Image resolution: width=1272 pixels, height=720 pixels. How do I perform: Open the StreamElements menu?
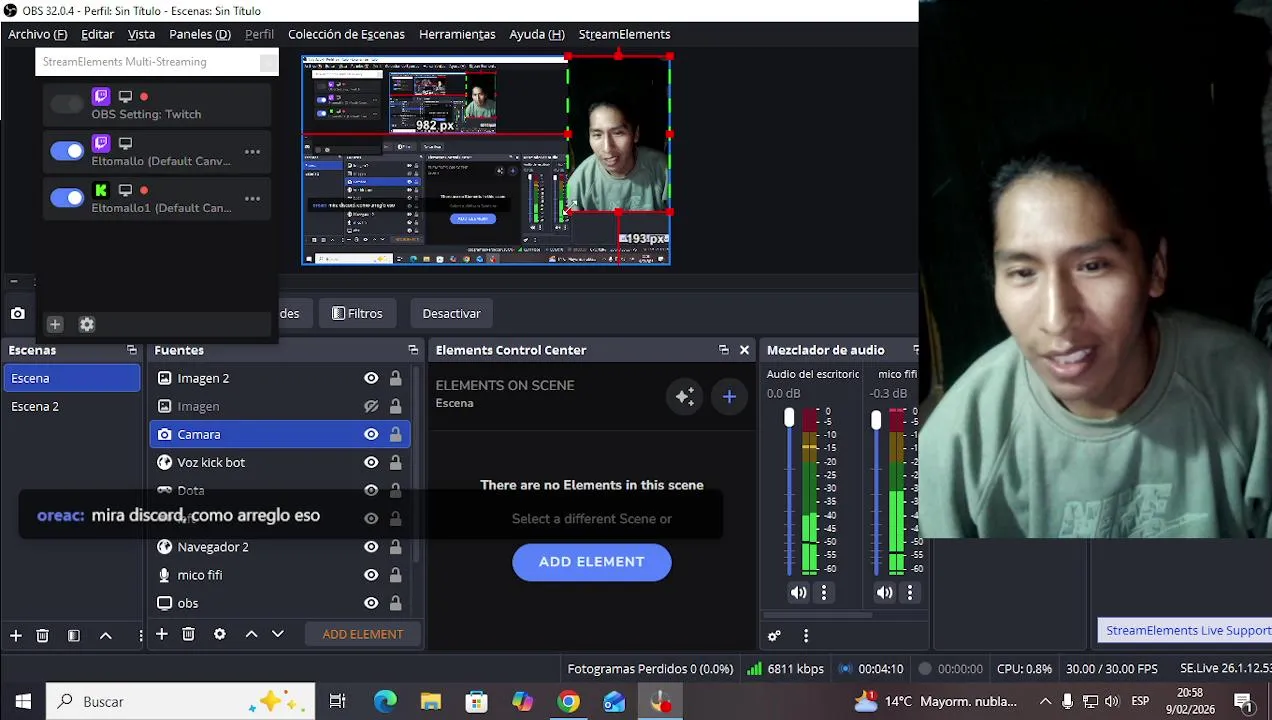(x=624, y=34)
